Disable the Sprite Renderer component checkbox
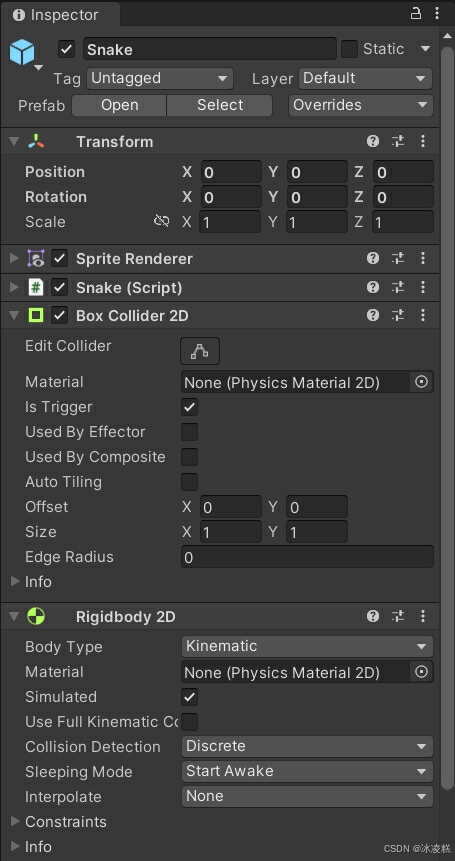The height and width of the screenshot is (861, 455). [59, 259]
